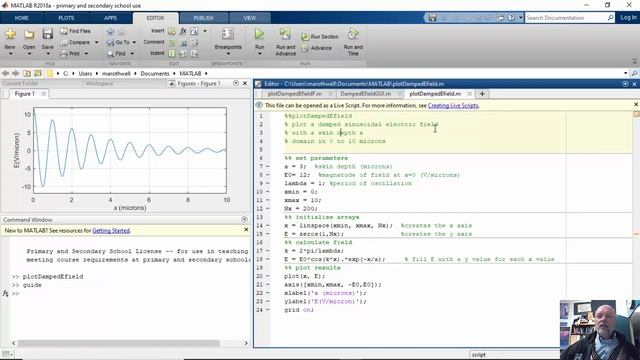
Task: Click the navigate back arrow icon
Action: (5, 73)
